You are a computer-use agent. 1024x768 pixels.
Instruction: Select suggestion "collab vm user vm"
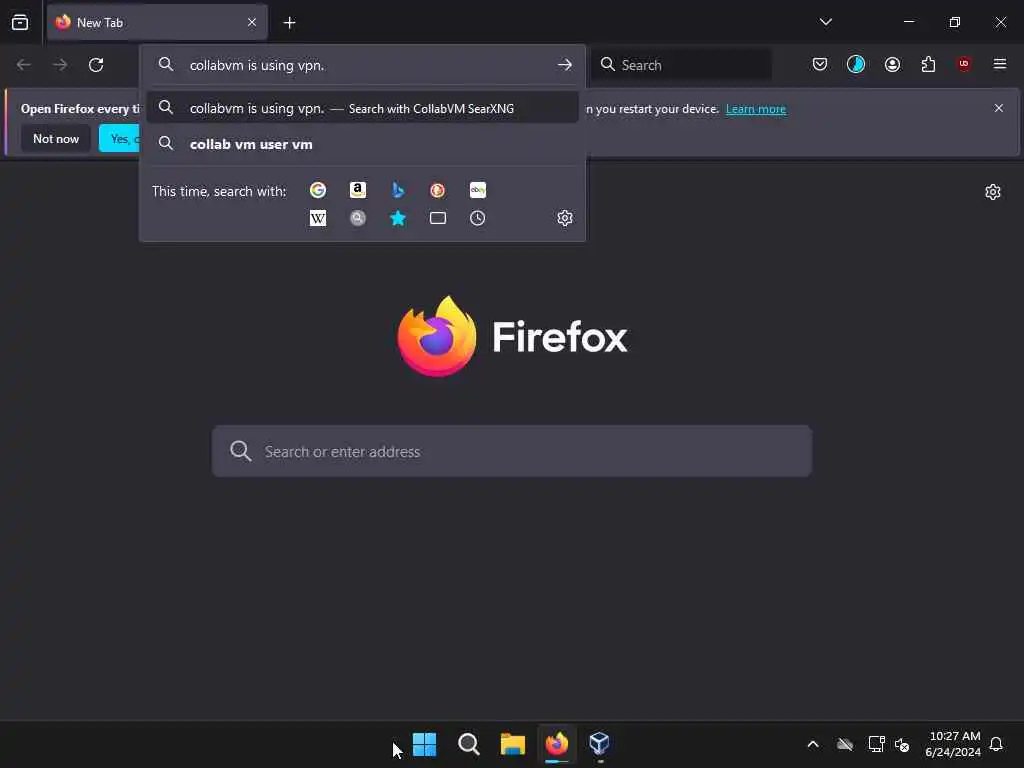[x=362, y=144]
